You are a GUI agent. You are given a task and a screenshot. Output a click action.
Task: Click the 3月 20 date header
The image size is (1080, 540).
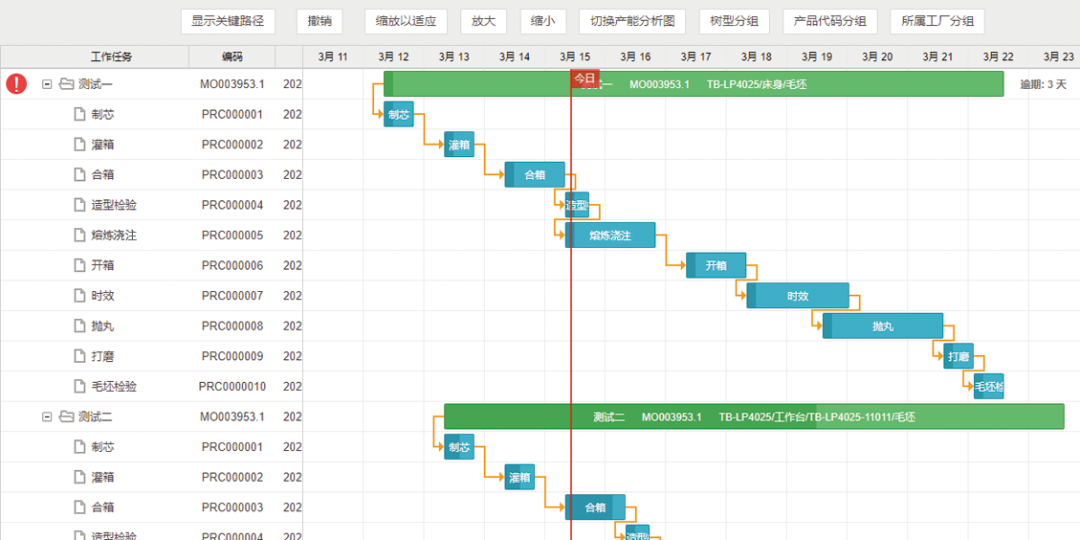tap(877, 57)
